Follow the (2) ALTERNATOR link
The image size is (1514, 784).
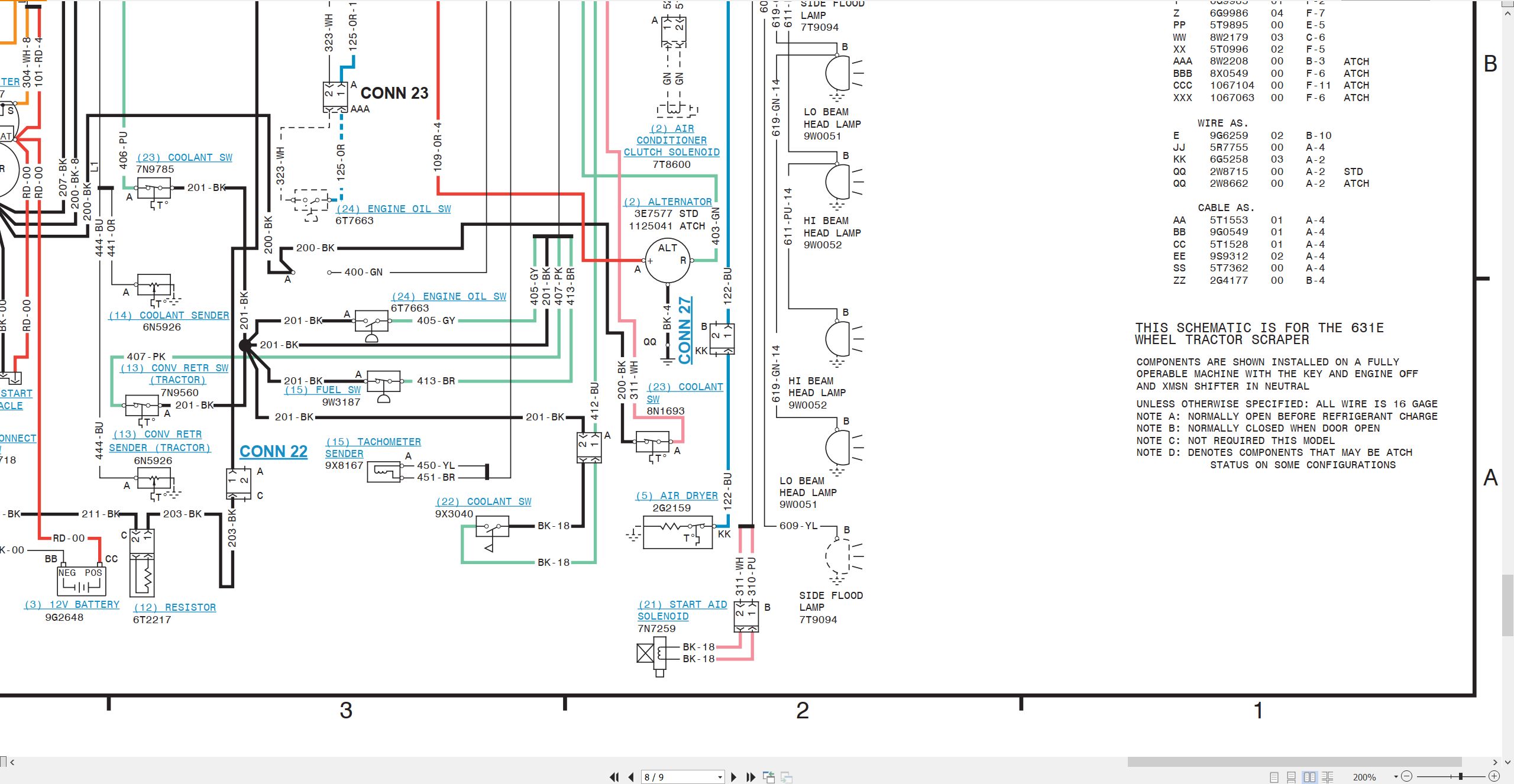click(668, 202)
